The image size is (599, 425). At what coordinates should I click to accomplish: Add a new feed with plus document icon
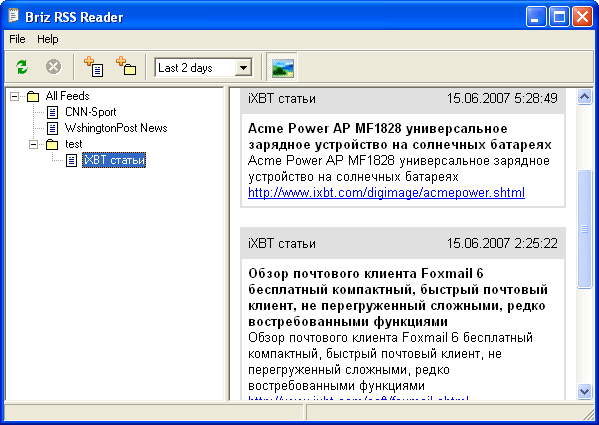pyautogui.click(x=94, y=67)
